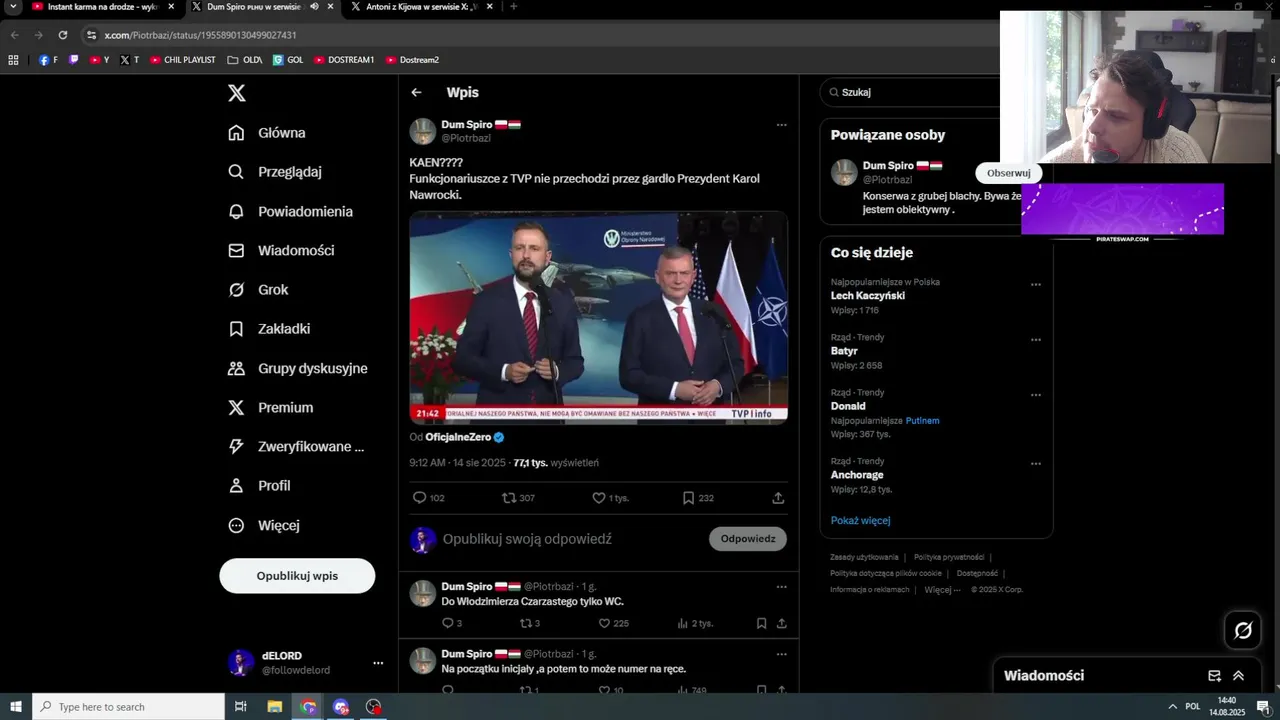The width and height of the screenshot is (1280, 720).
Task: Open options for Batyr trend
Action: click(x=1036, y=340)
